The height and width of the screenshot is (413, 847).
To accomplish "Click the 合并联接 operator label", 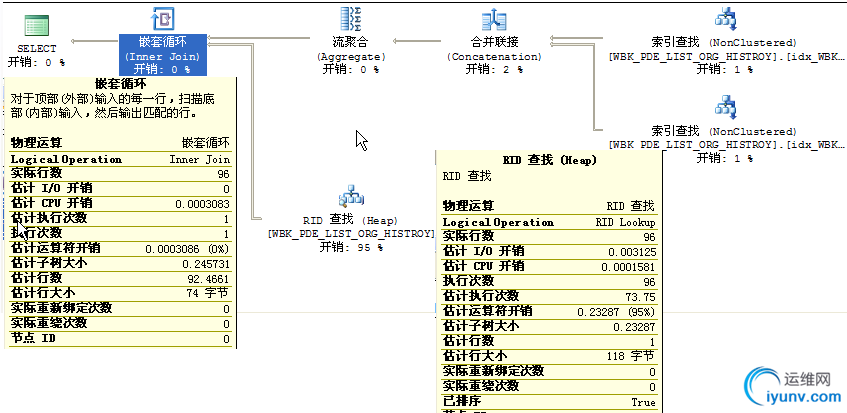I will (x=494, y=42).
